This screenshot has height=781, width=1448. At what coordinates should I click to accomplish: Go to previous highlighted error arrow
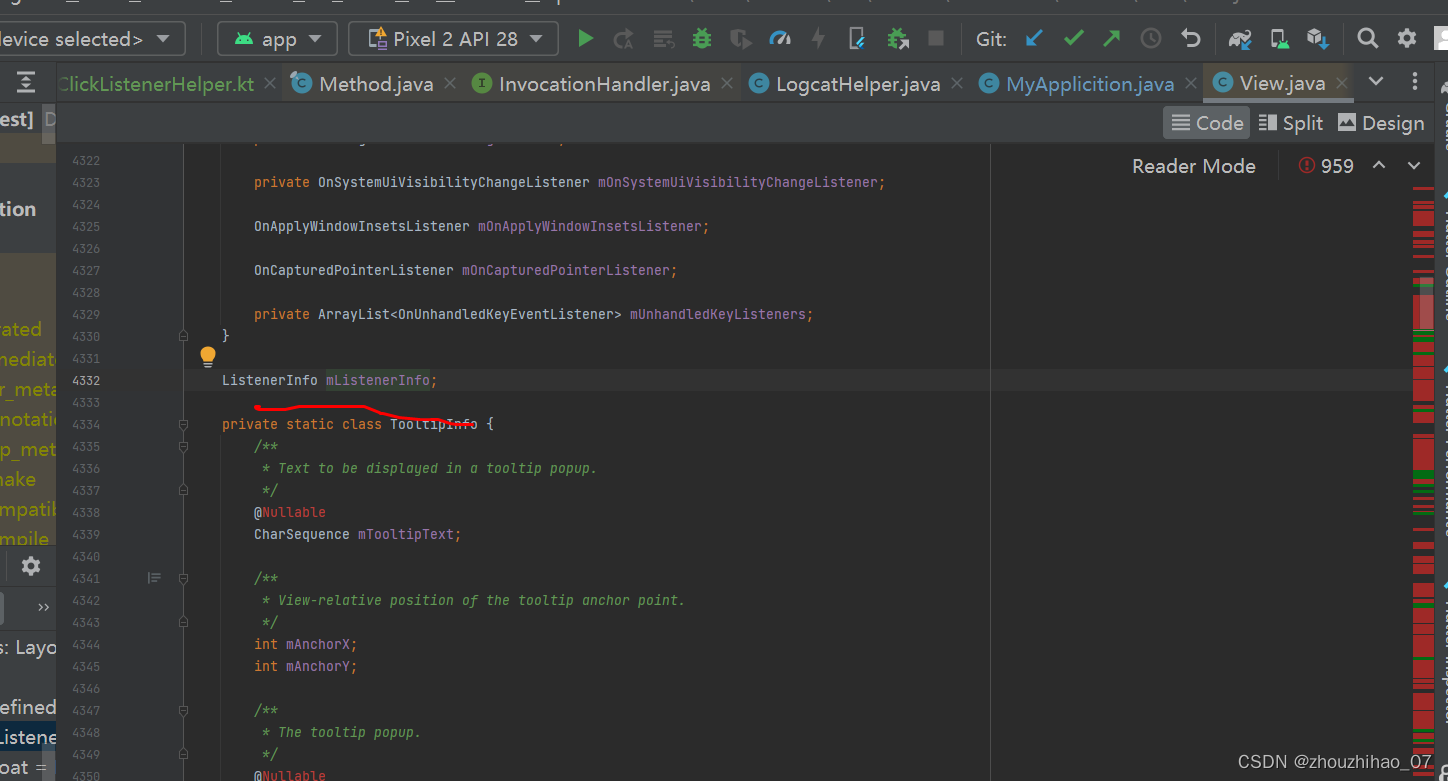(1379, 165)
